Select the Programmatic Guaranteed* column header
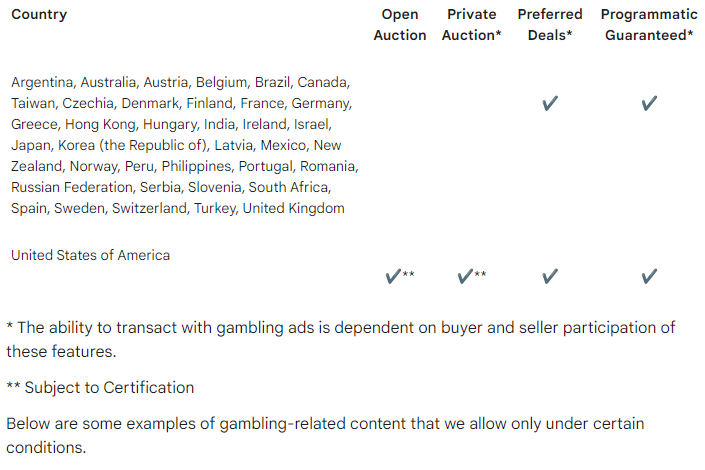This screenshot has height=470, width=705. pyautogui.click(x=649, y=25)
